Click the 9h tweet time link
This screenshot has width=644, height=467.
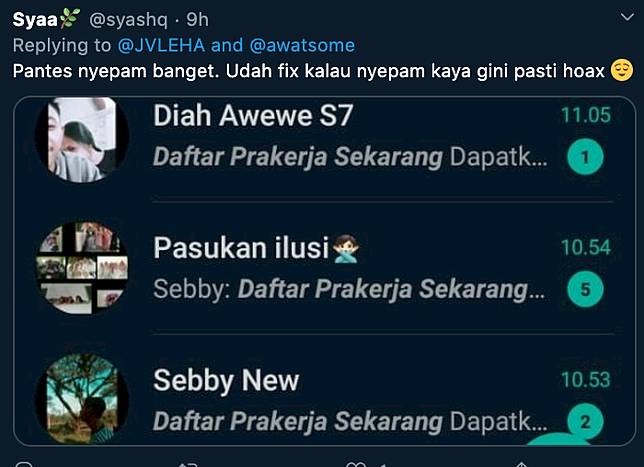198,20
